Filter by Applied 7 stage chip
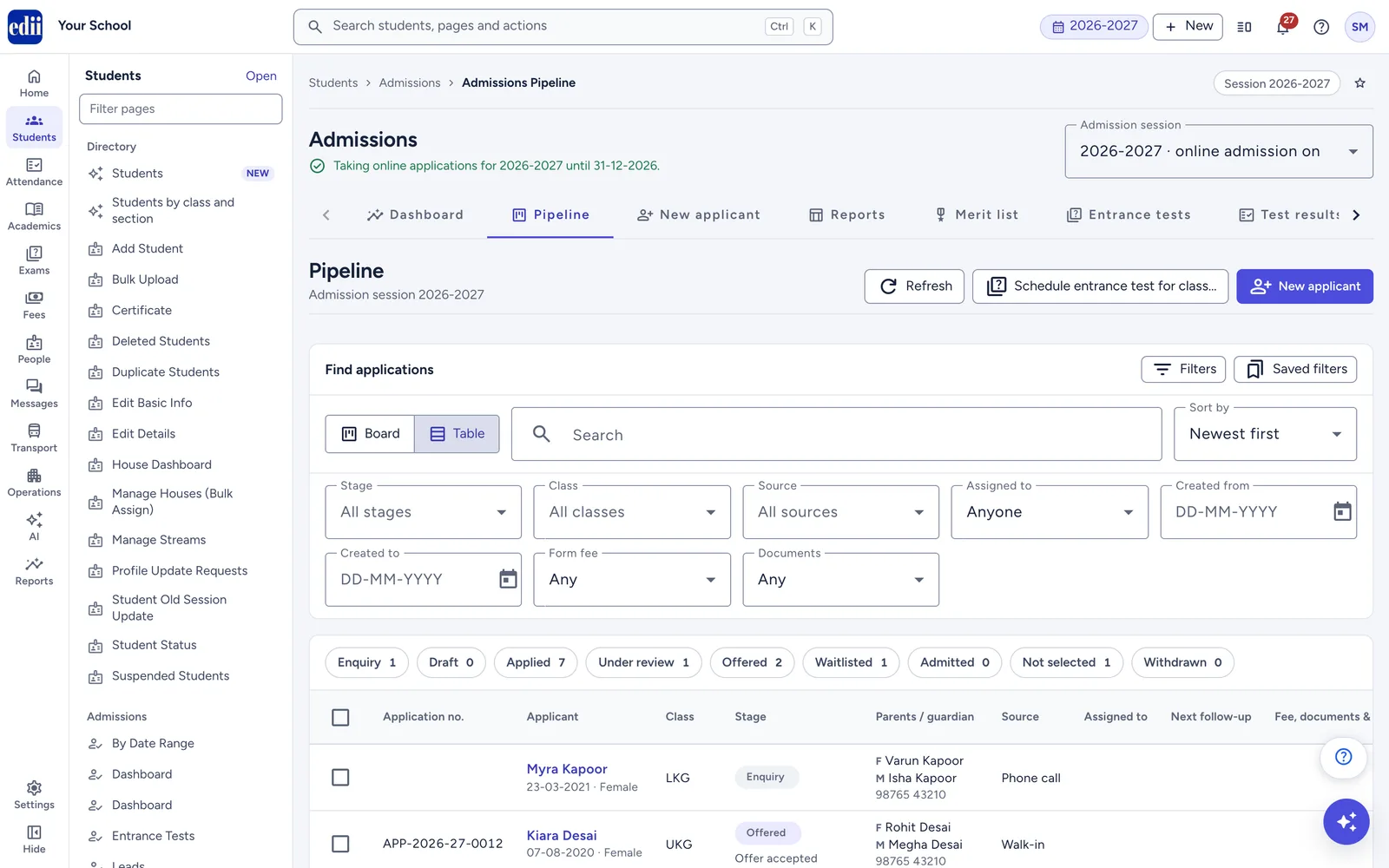 536,662
